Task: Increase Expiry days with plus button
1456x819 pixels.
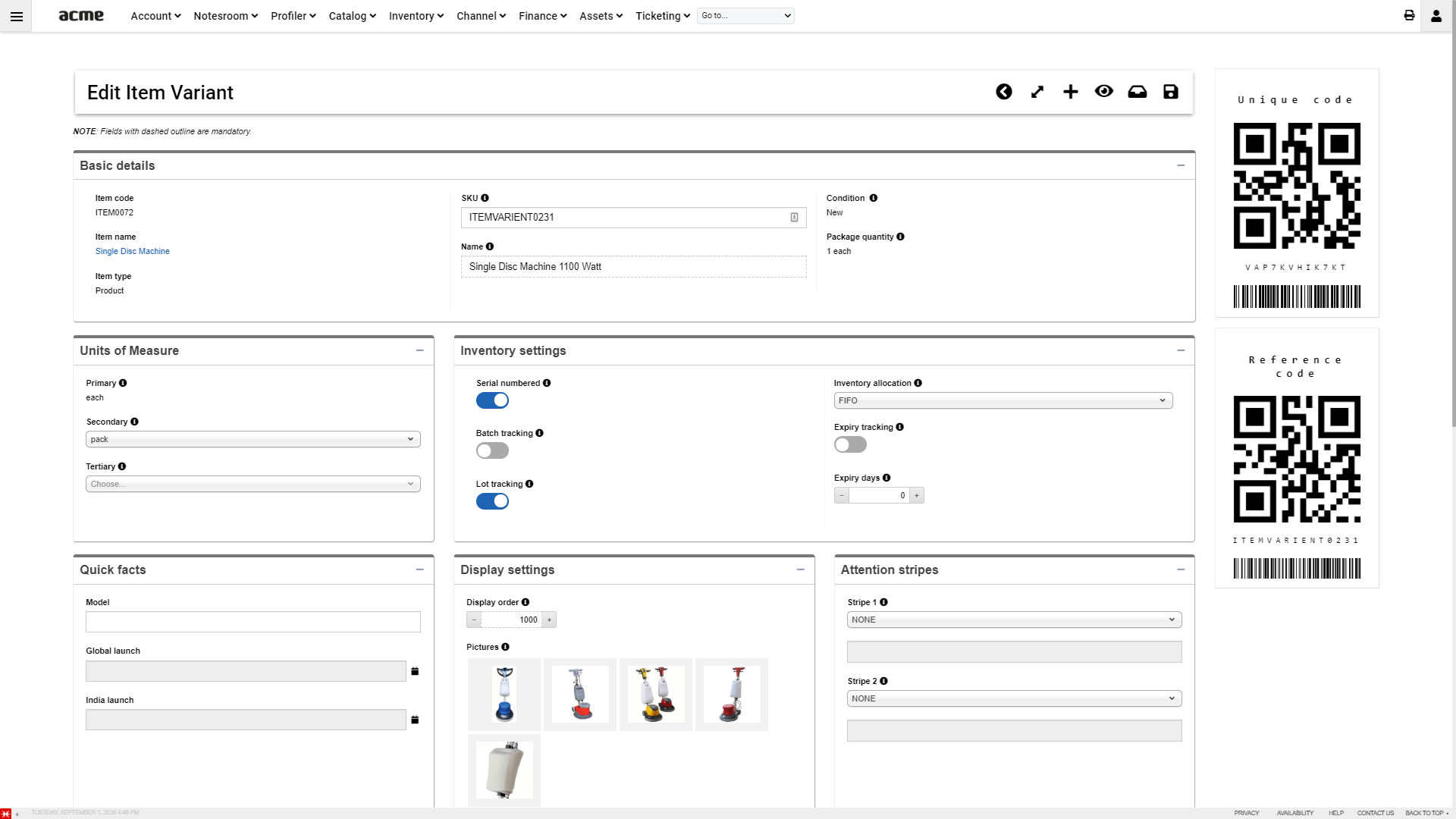Action: pyautogui.click(x=917, y=495)
